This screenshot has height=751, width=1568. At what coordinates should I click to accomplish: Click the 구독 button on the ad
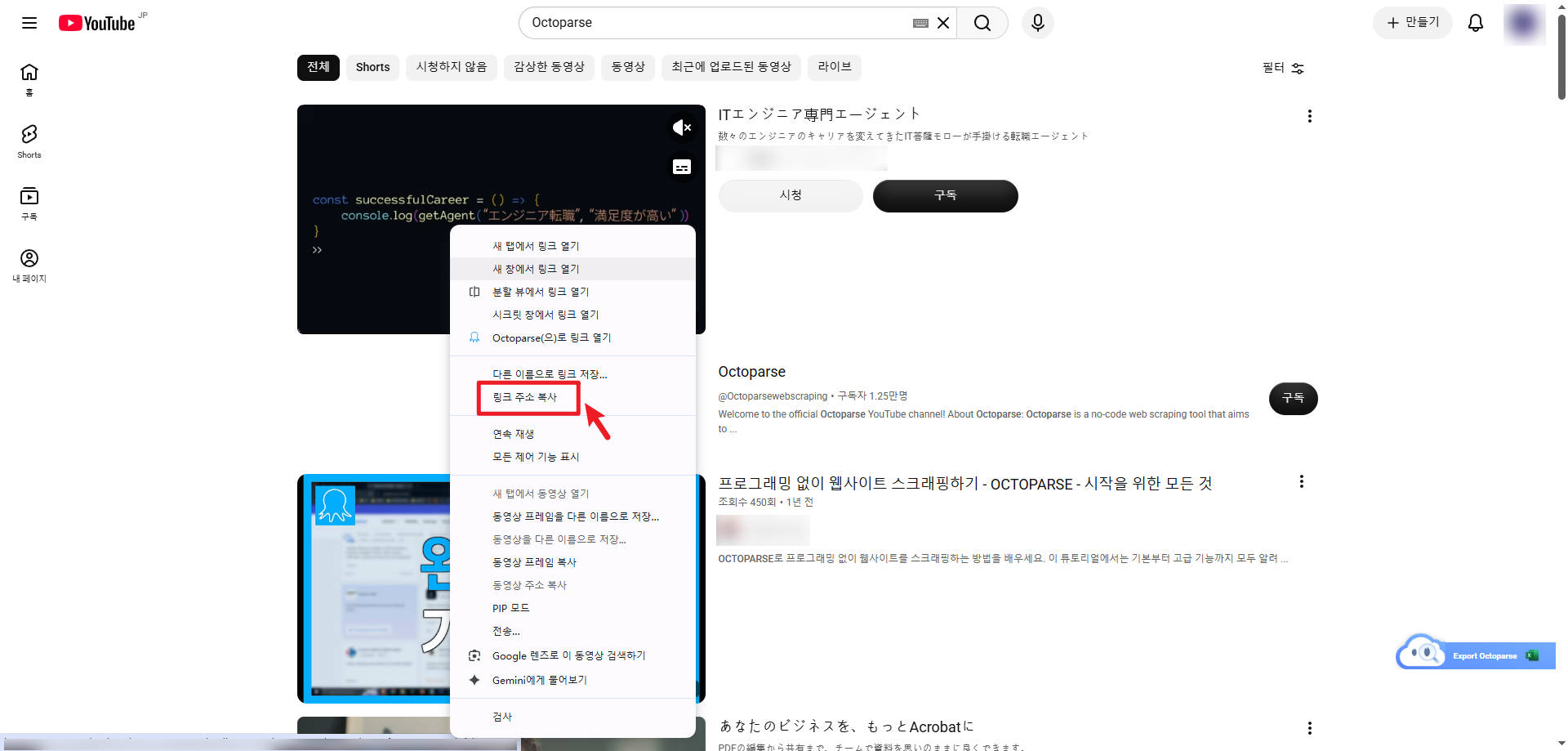coord(946,196)
